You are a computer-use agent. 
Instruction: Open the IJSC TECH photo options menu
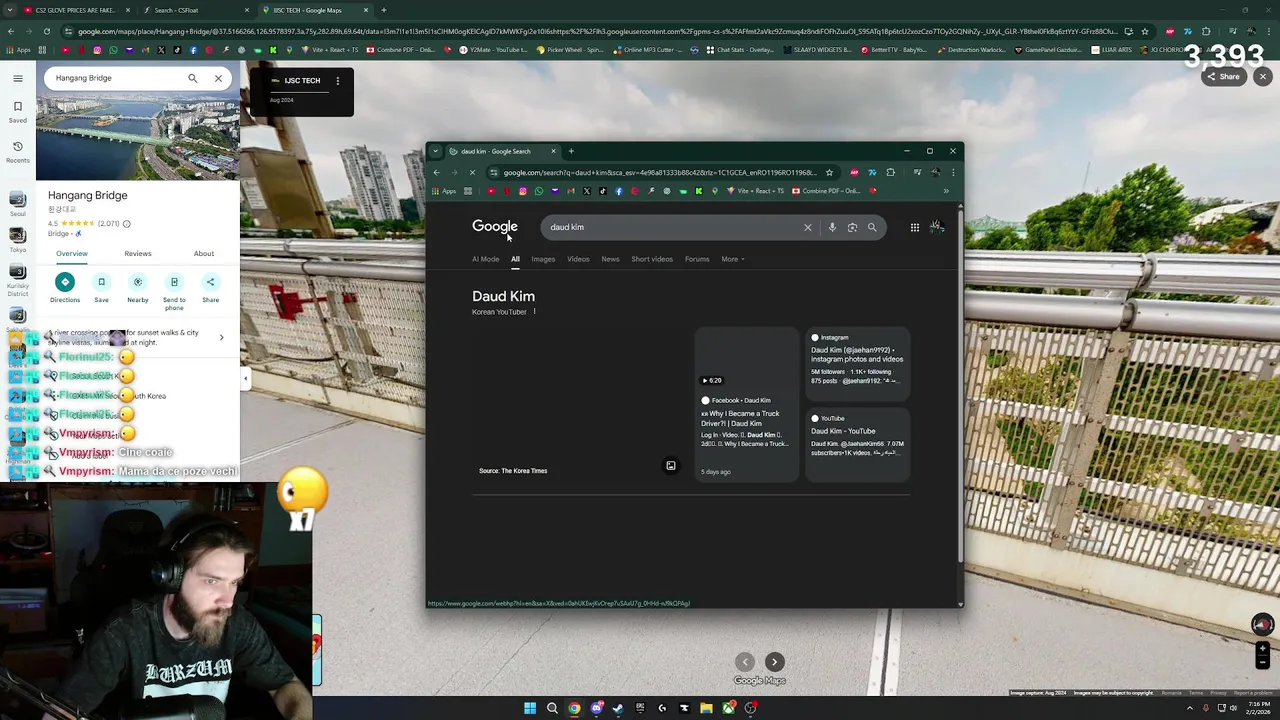(x=338, y=81)
